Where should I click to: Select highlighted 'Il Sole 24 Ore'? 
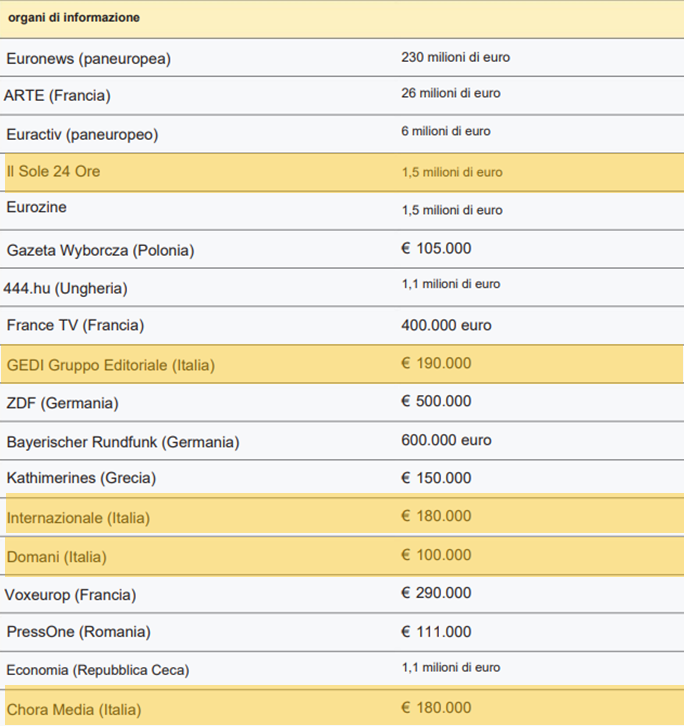pyautogui.click(x=53, y=171)
